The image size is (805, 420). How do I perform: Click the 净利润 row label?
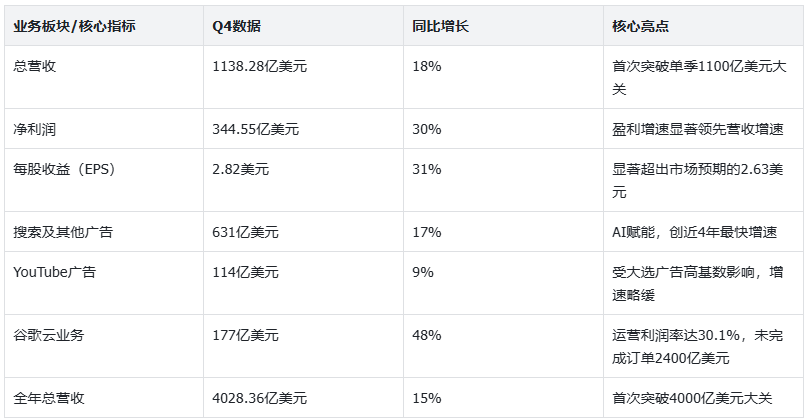click(34, 129)
